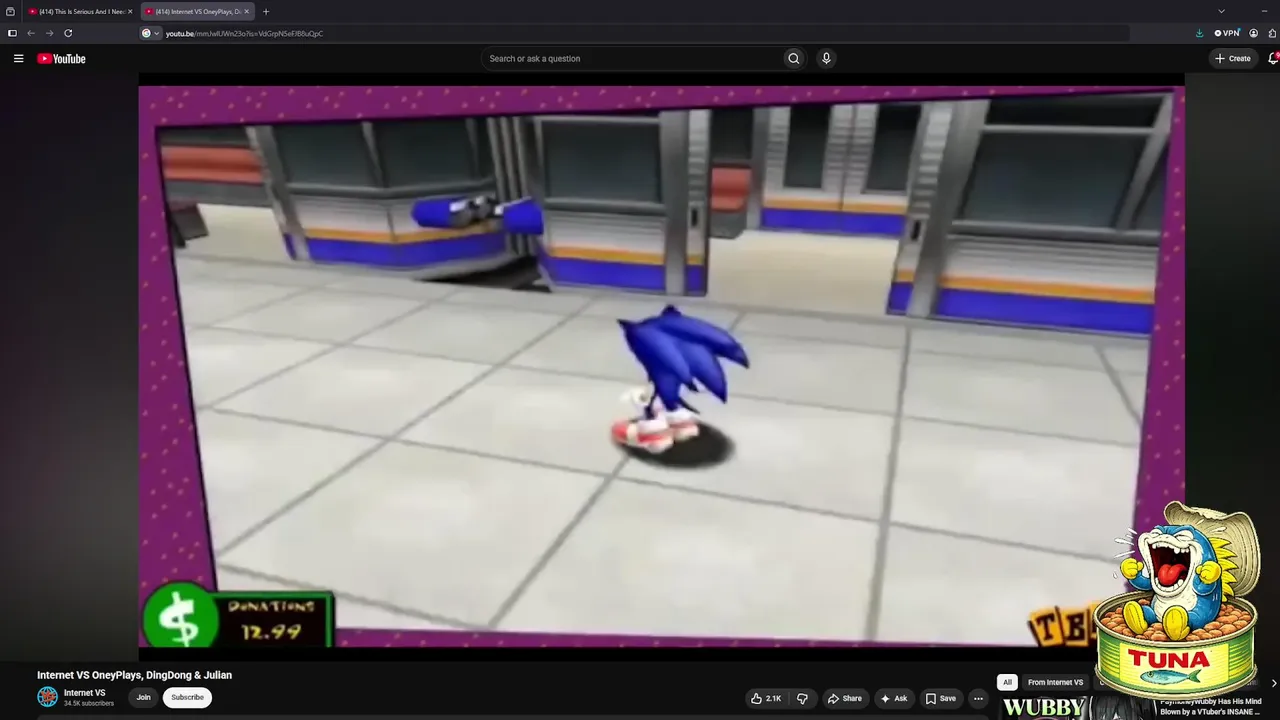
Task: Go back in browser history
Action: click(x=31, y=33)
